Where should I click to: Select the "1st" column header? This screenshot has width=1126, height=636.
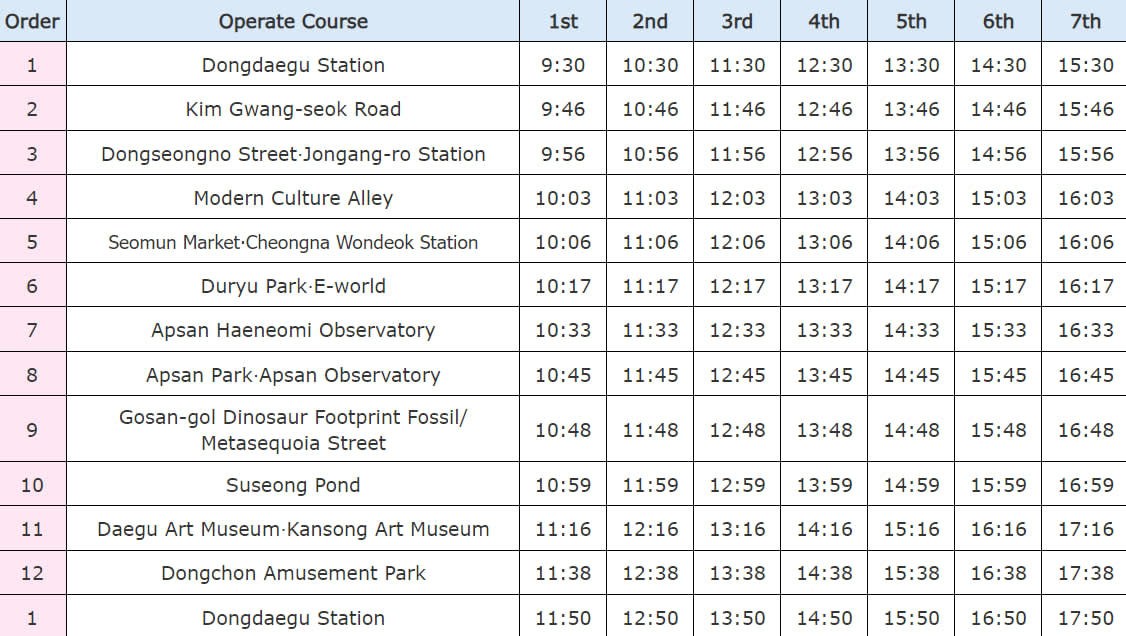[563, 21]
